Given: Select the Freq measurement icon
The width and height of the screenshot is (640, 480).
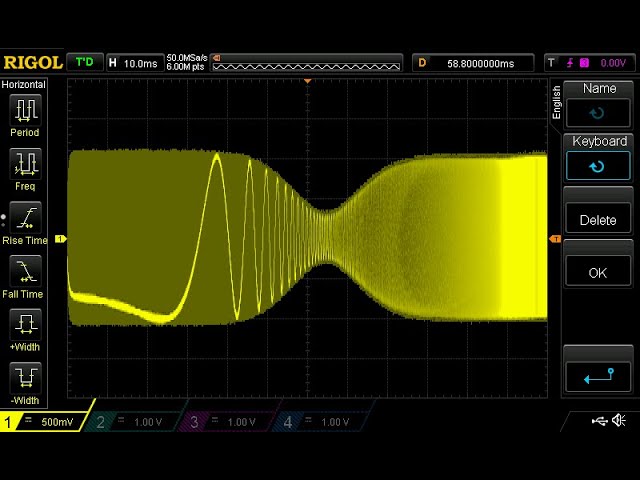Looking at the screenshot, I should pyautogui.click(x=25, y=164).
